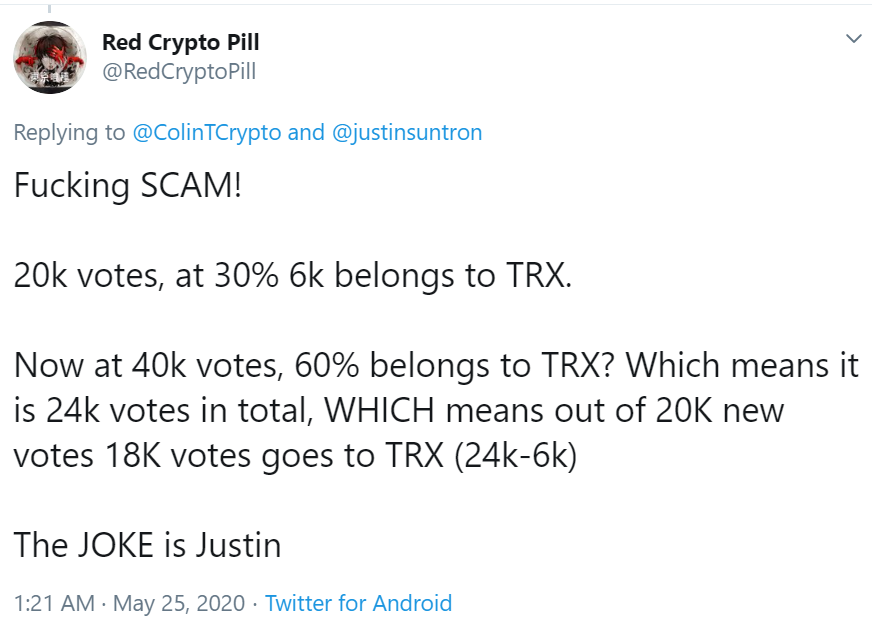Open the Twitter for Android source link
The width and height of the screenshot is (872, 618).
(x=358, y=603)
